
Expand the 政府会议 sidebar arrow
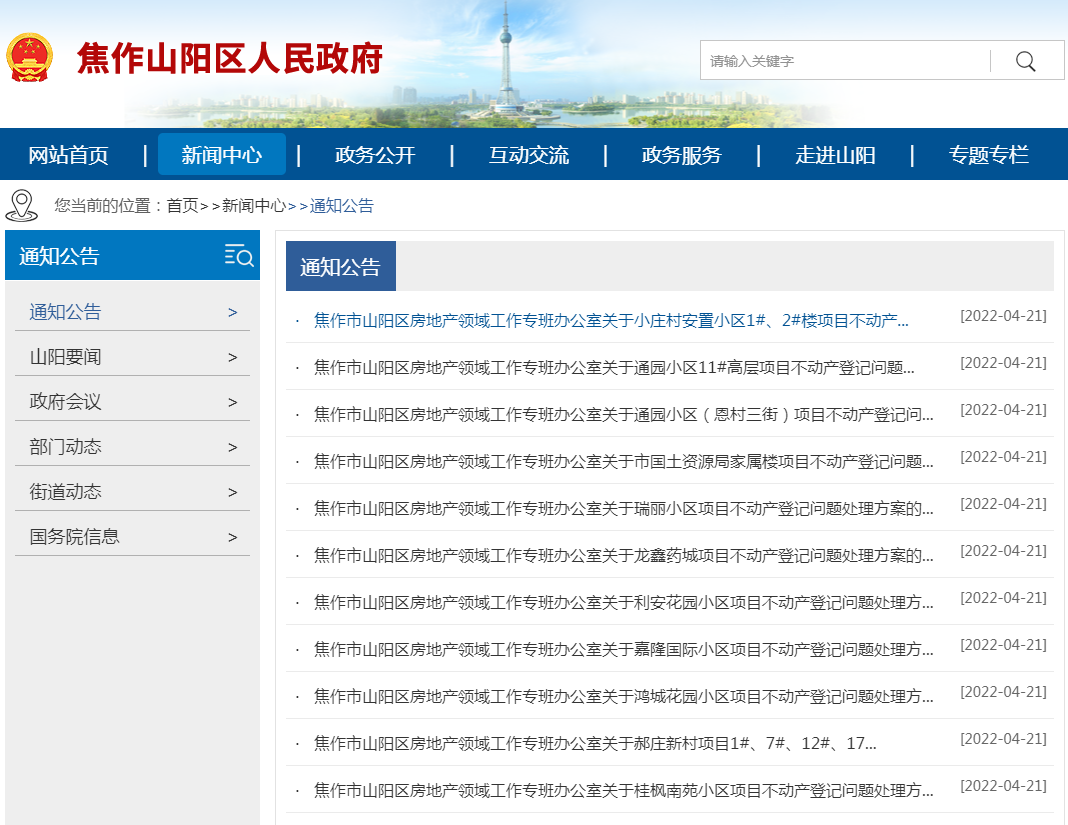tap(232, 401)
